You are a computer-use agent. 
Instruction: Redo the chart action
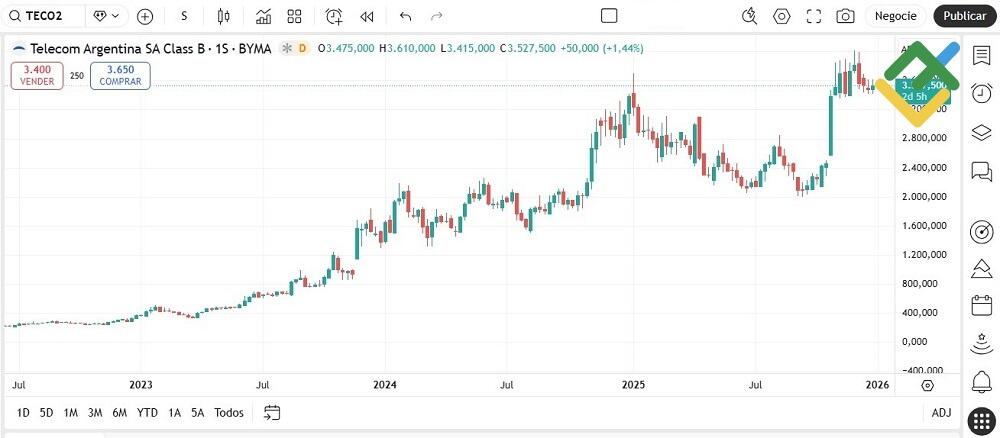(x=437, y=17)
